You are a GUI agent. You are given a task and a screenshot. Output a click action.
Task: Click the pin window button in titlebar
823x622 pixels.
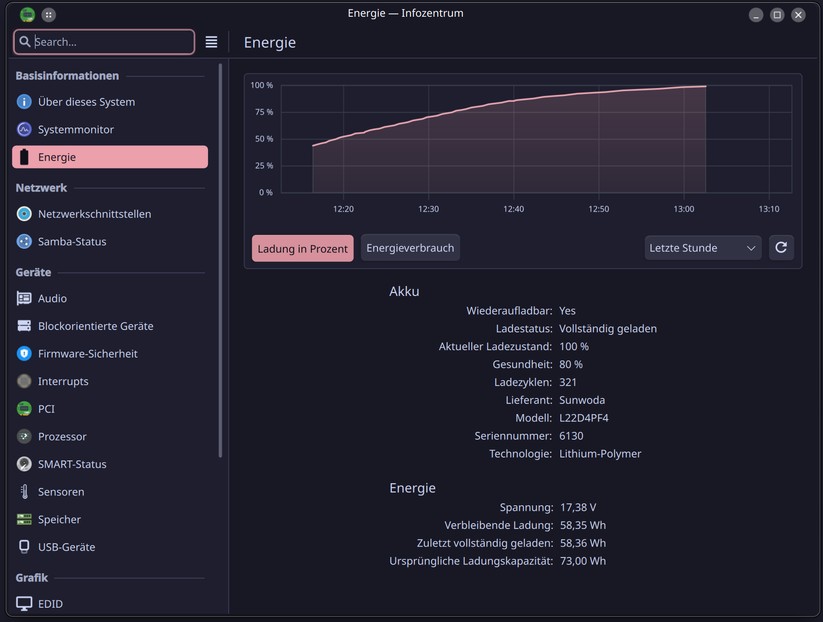(49, 15)
